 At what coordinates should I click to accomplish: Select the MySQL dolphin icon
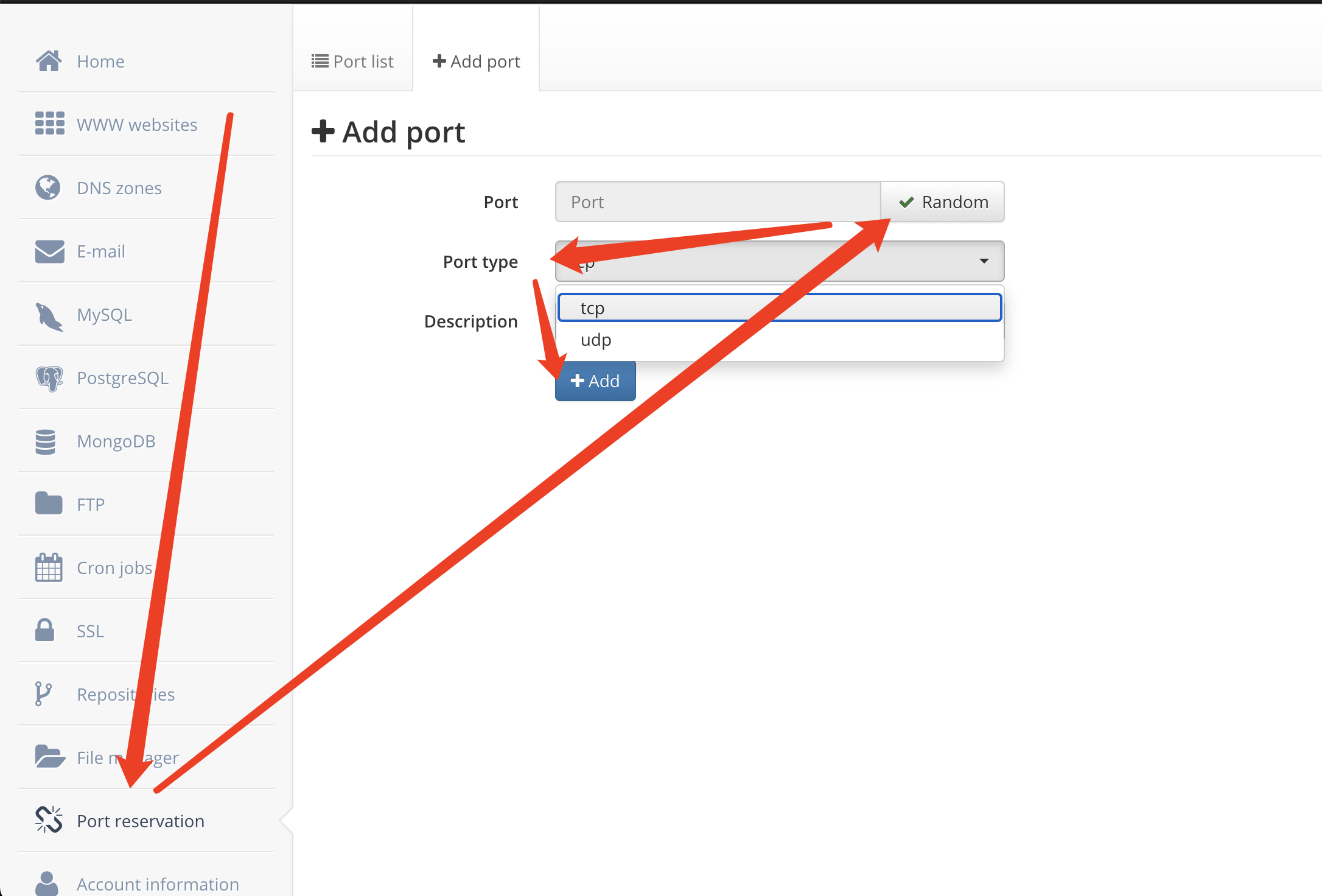pyautogui.click(x=49, y=315)
